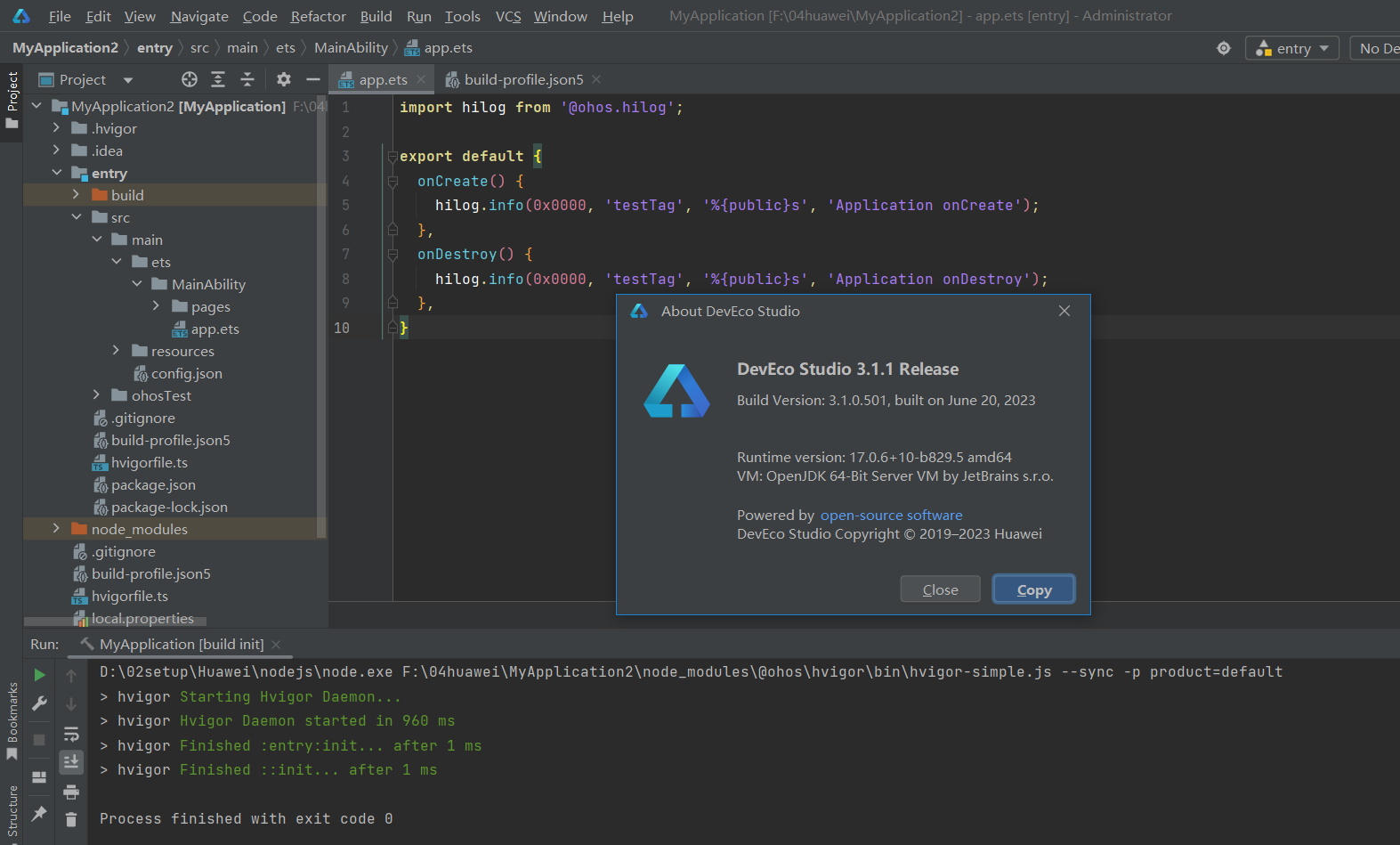Hide the Project panel with minus icon
Viewport: 1400px width, 845px height.
point(312,79)
